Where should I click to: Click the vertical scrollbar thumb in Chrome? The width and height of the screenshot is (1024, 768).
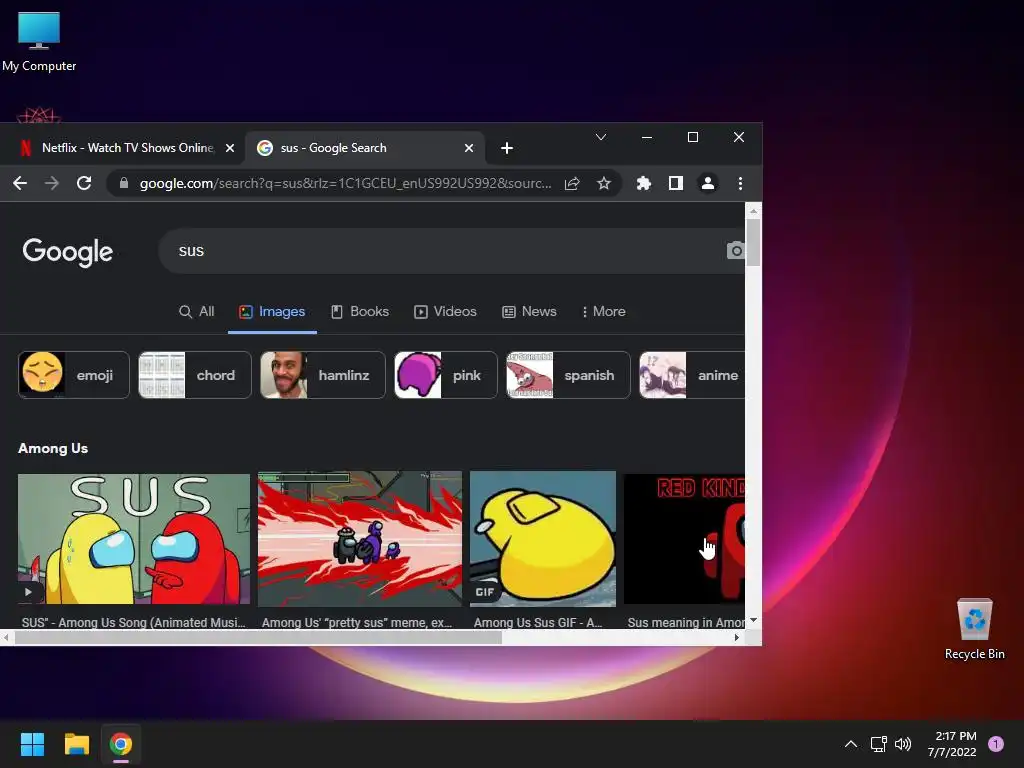click(754, 242)
